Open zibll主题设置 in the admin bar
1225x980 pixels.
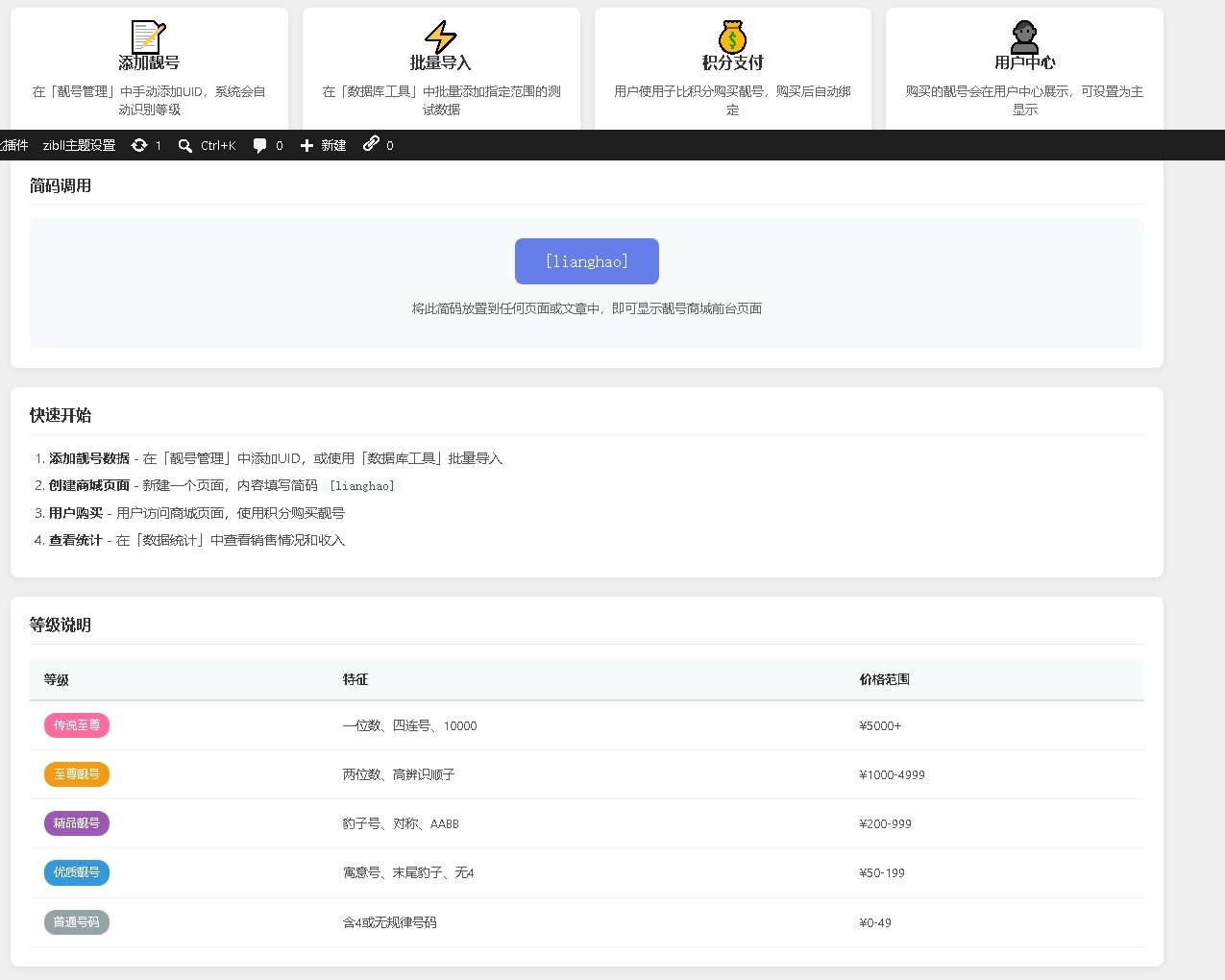point(79,145)
